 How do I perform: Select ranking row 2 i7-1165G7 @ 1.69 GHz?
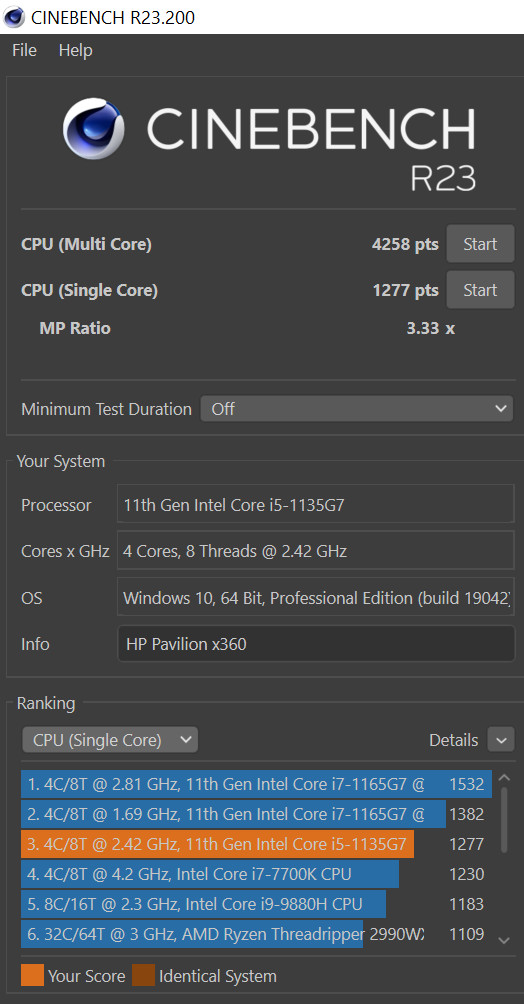pos(256,814)
